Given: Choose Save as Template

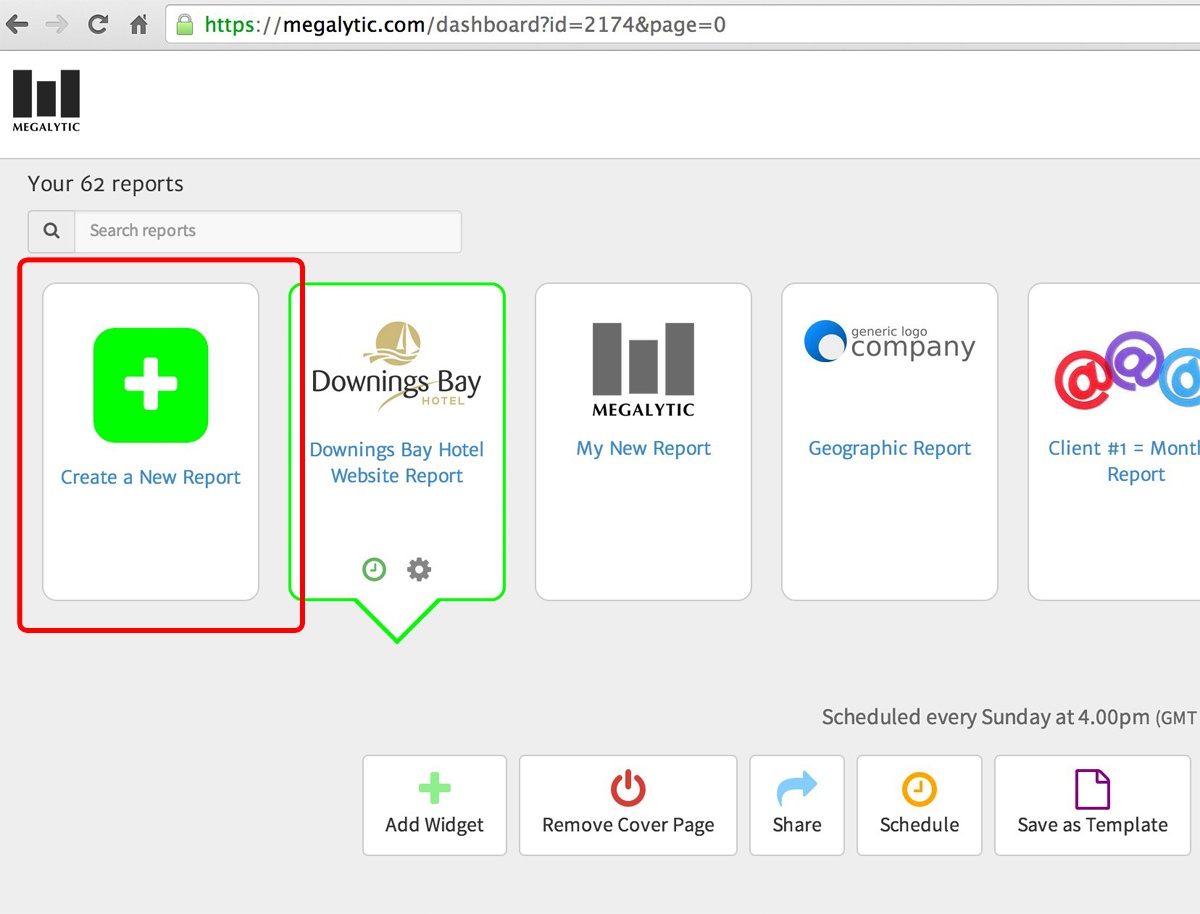Looking at the screenshot, I should point(1092,805).
